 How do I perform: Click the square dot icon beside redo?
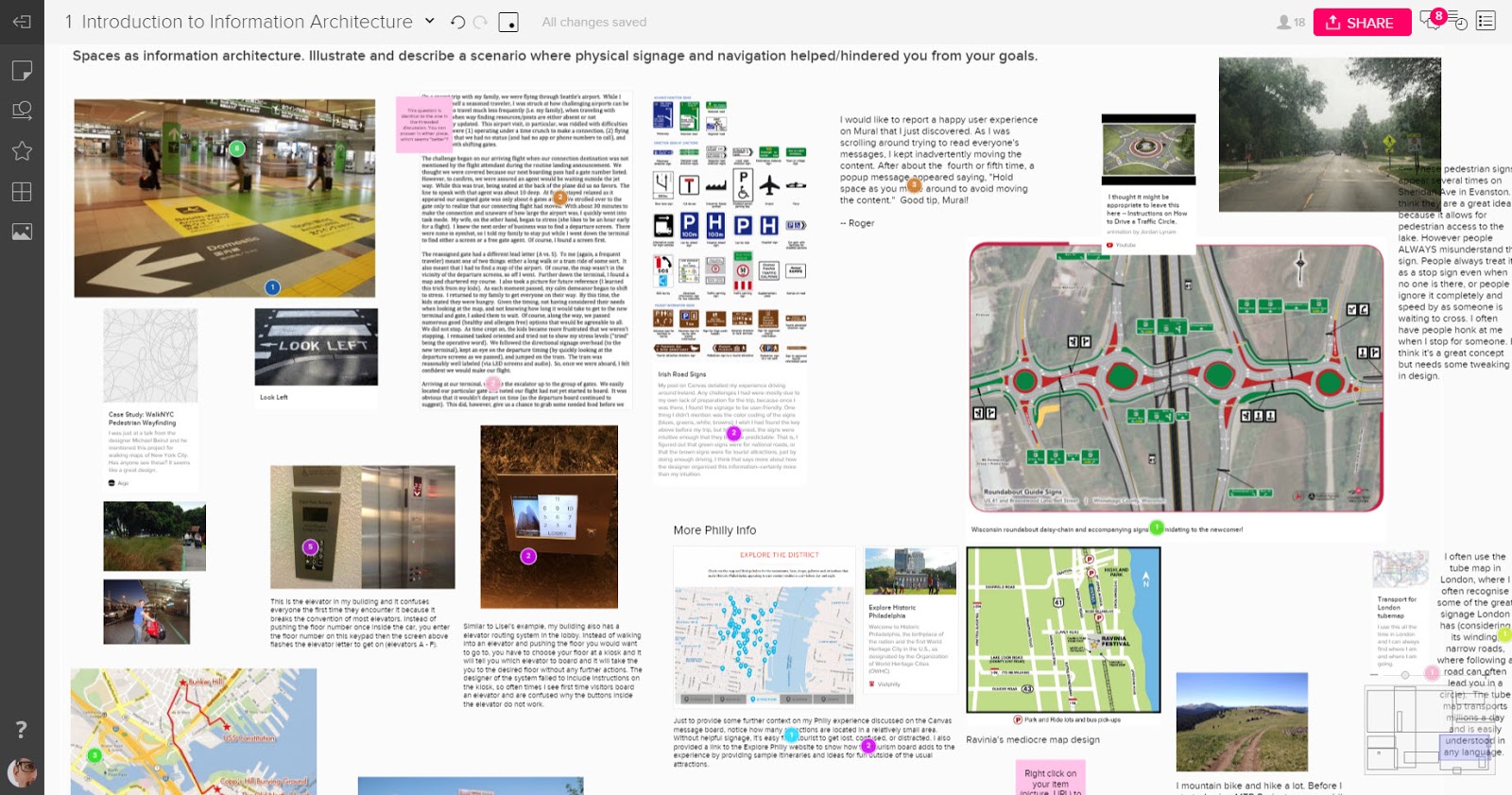coord(508,22)
